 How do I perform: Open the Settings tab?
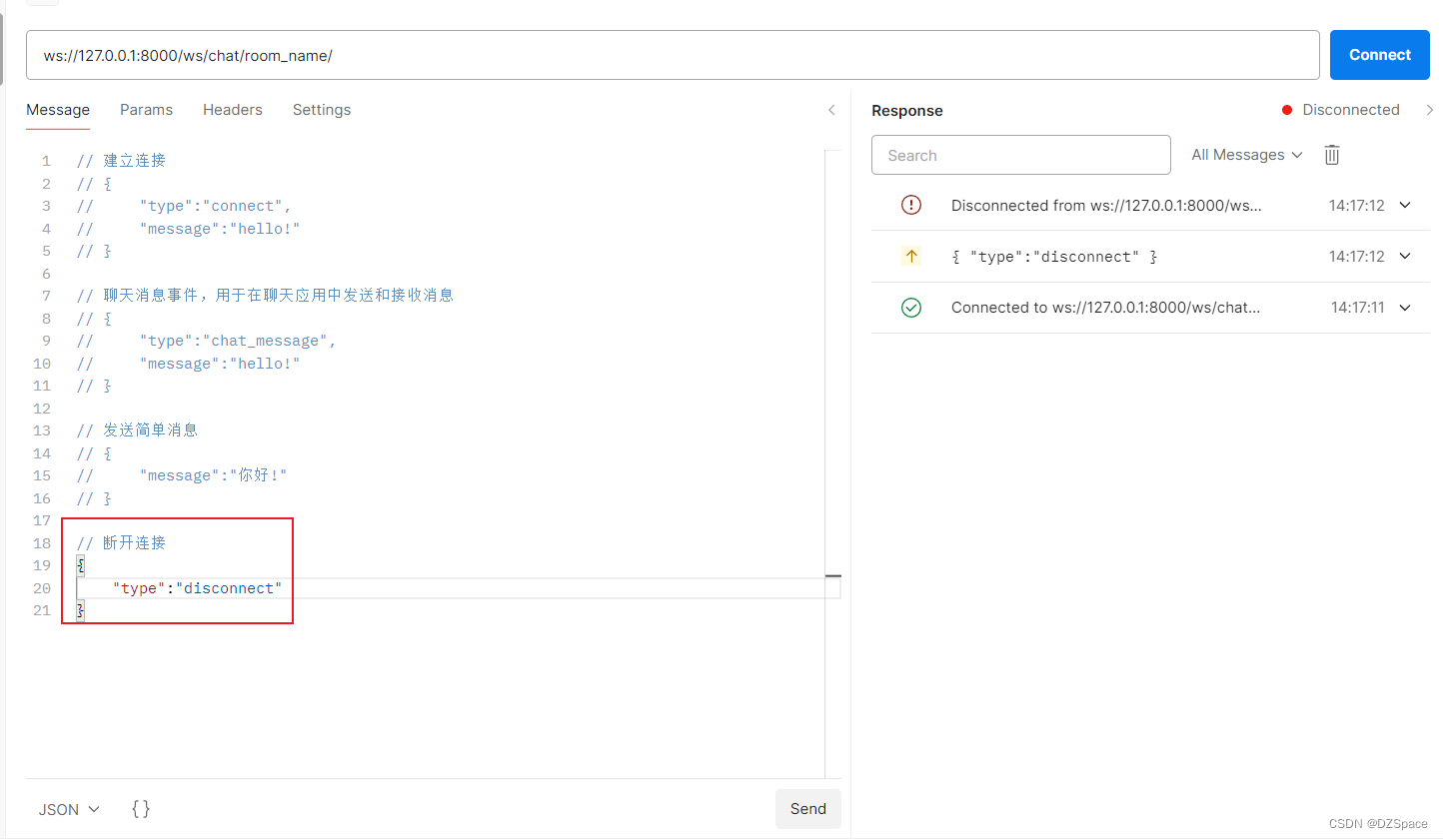[x=322, y=110]
